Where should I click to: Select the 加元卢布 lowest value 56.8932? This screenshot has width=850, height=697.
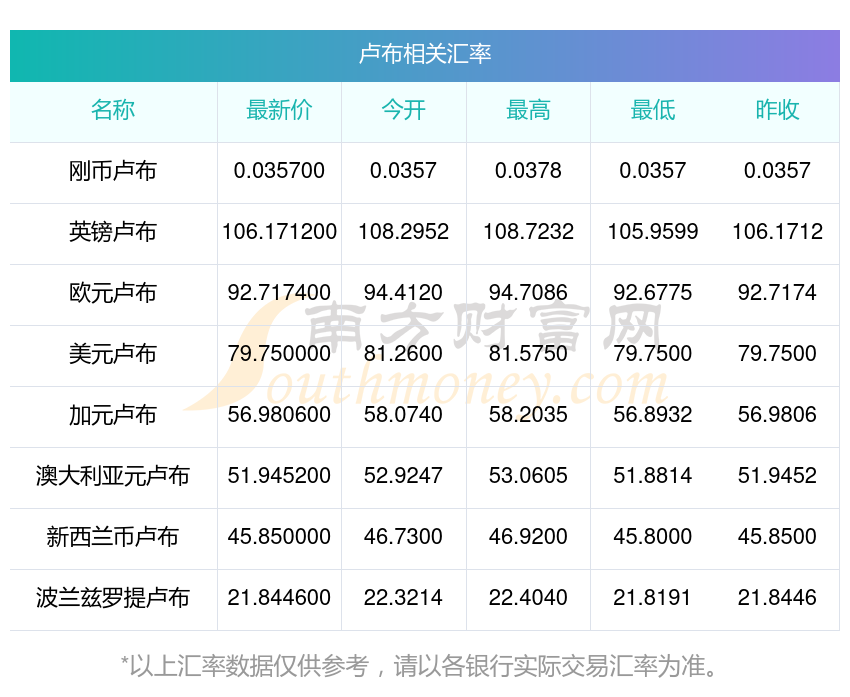pyautogui.click(x=652, y=415)
